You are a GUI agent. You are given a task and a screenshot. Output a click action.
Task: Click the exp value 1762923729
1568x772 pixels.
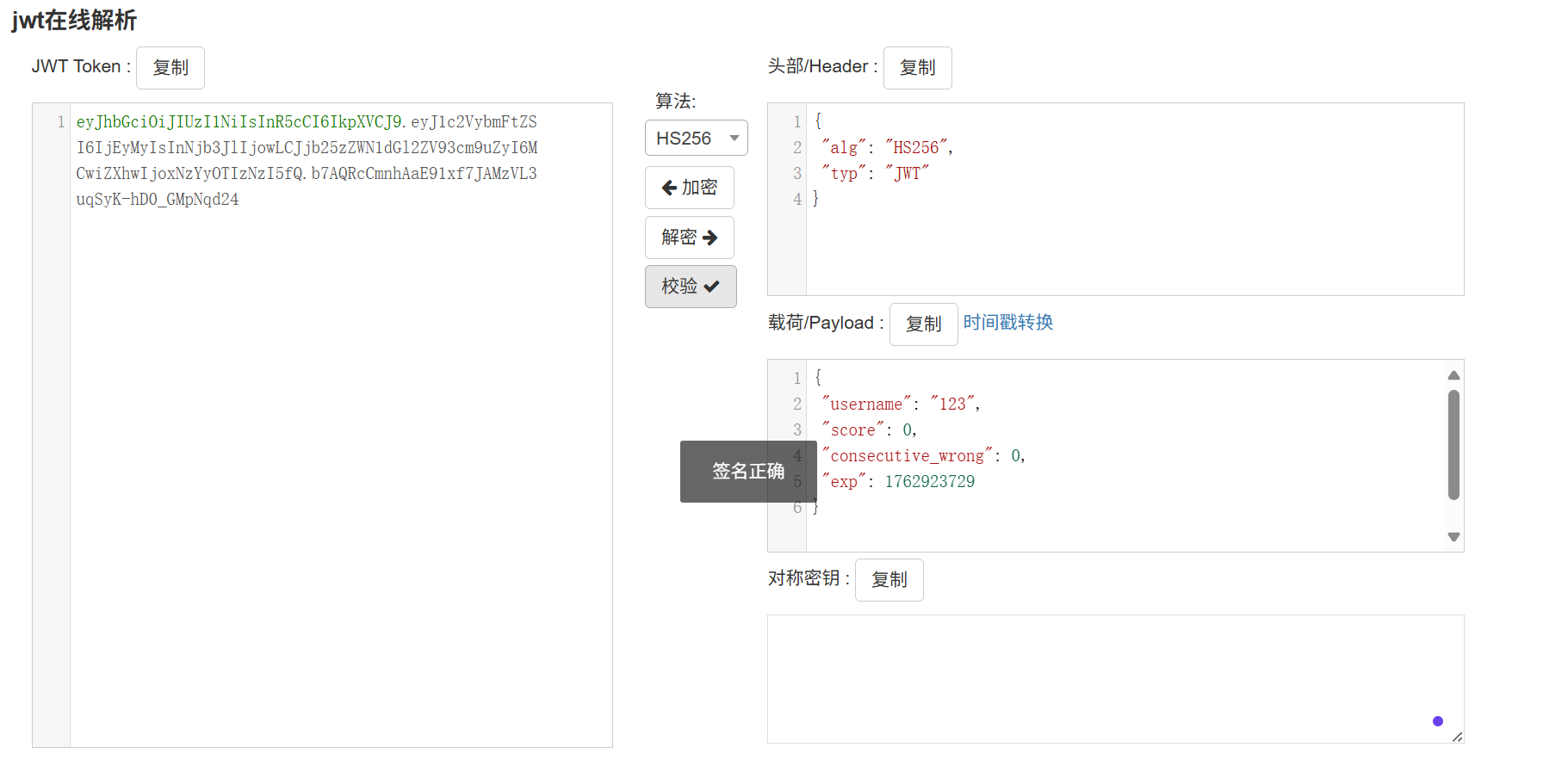point(930,482)
